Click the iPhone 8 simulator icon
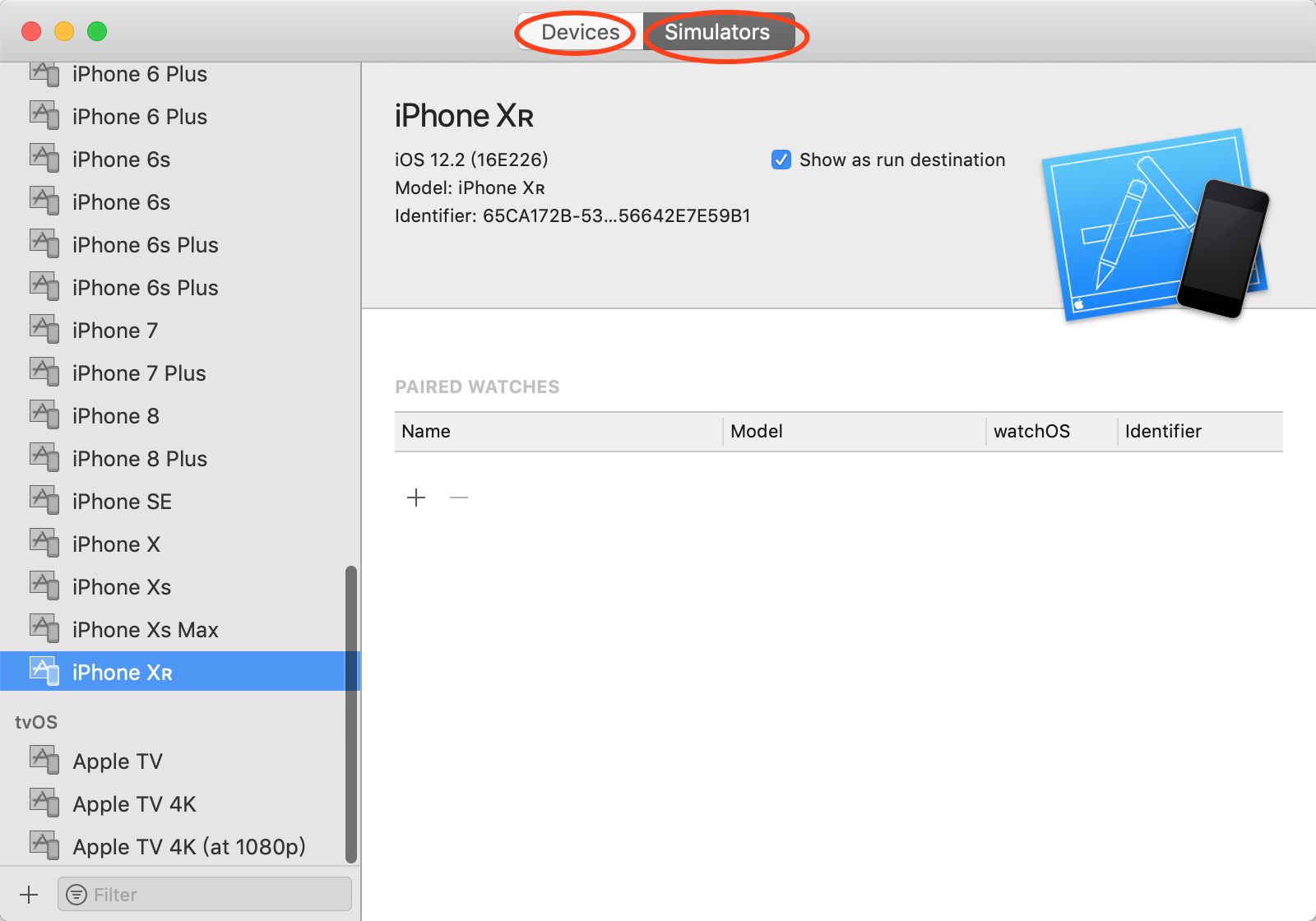 point(44,415)
